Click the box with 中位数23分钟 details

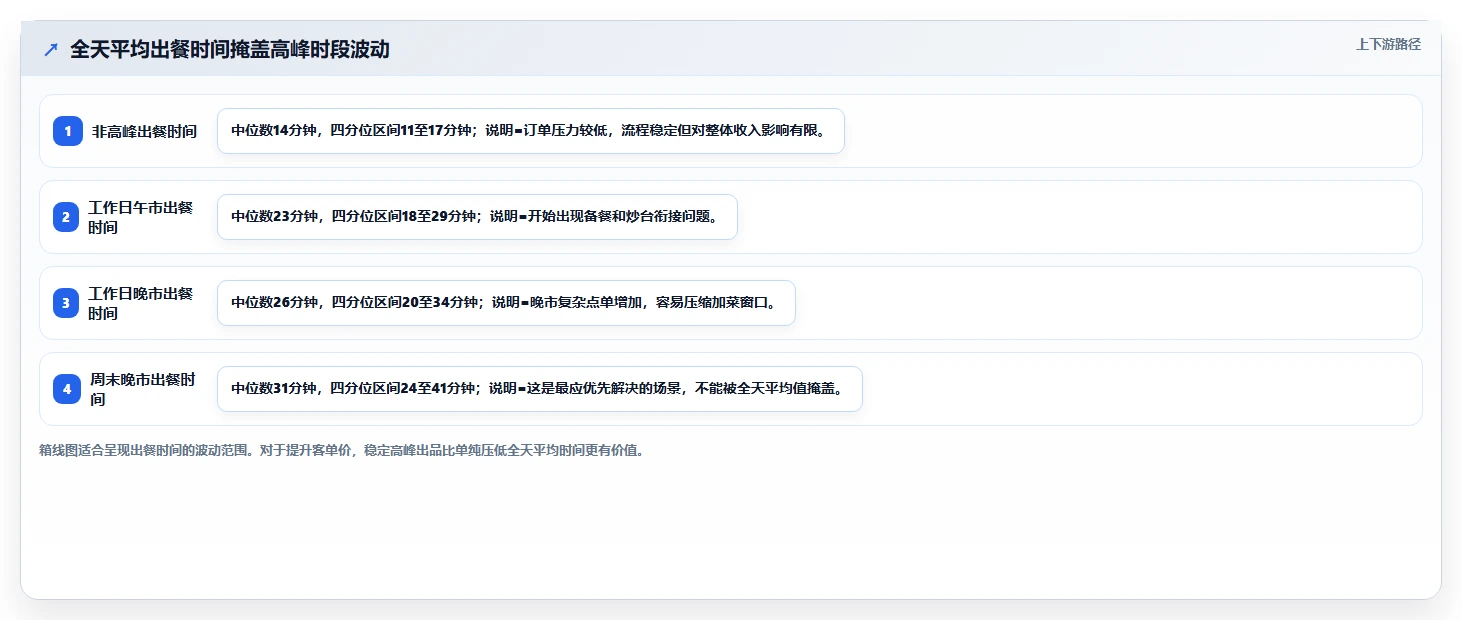[477, 217]
